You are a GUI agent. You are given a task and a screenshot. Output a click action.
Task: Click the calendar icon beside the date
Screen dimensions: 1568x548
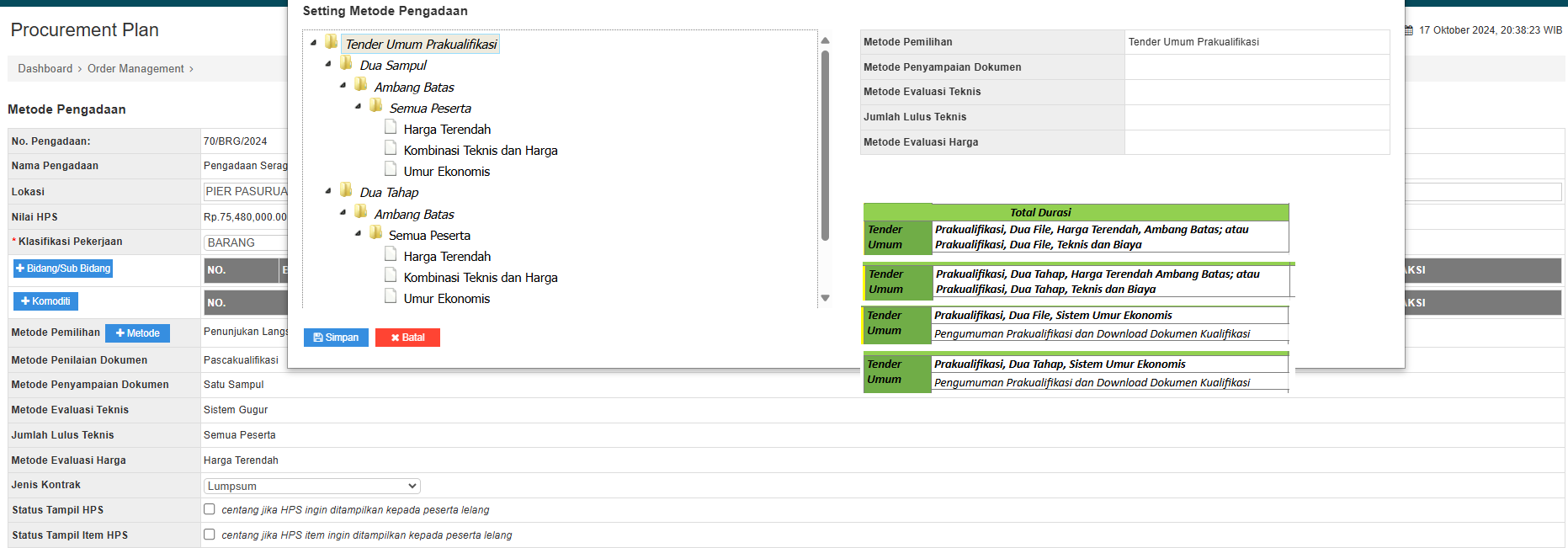pos(1409,30)
